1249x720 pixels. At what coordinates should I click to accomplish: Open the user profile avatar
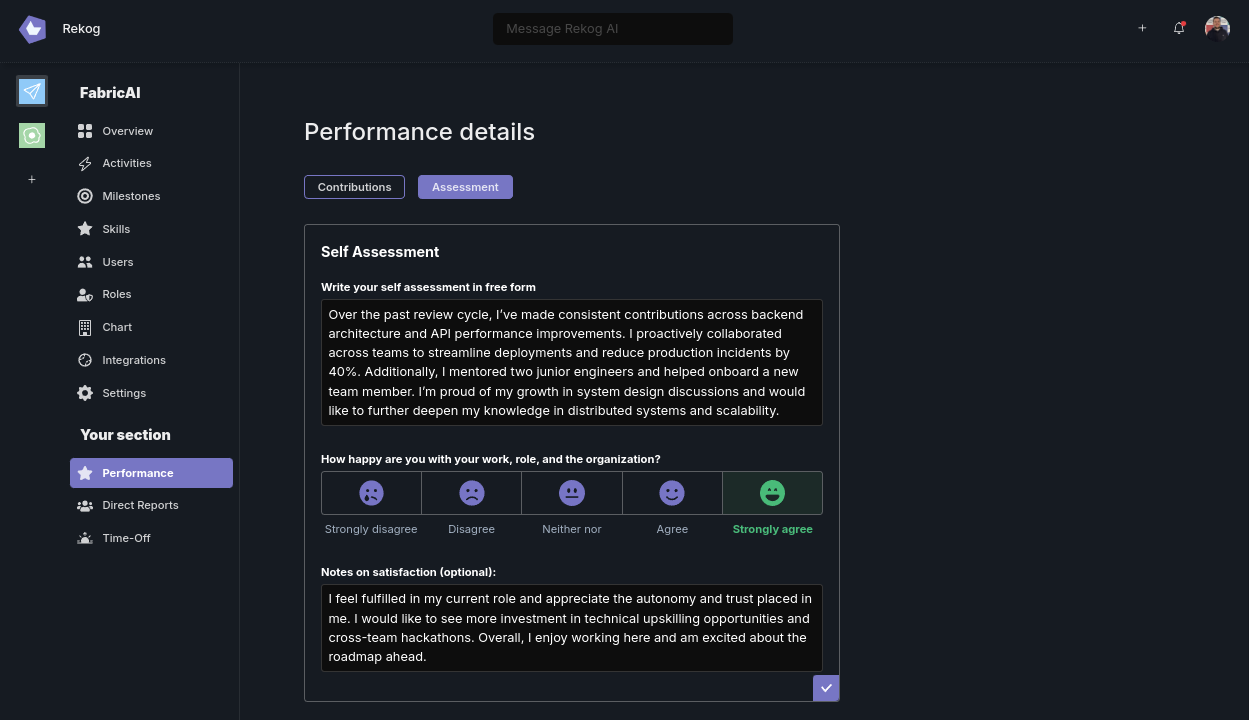click(1217, 28)
